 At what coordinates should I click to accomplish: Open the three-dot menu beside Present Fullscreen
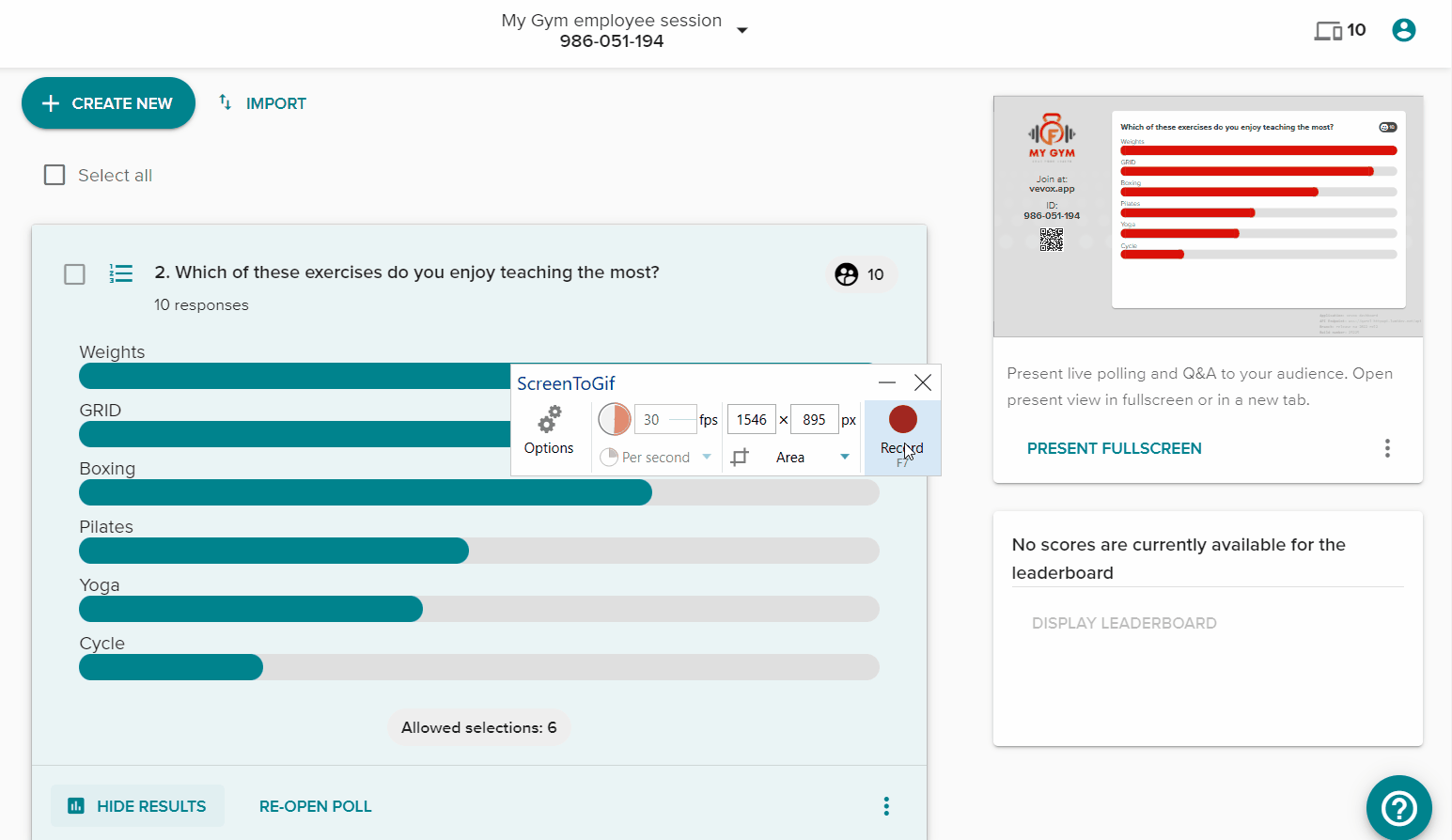pos(1387,448)
